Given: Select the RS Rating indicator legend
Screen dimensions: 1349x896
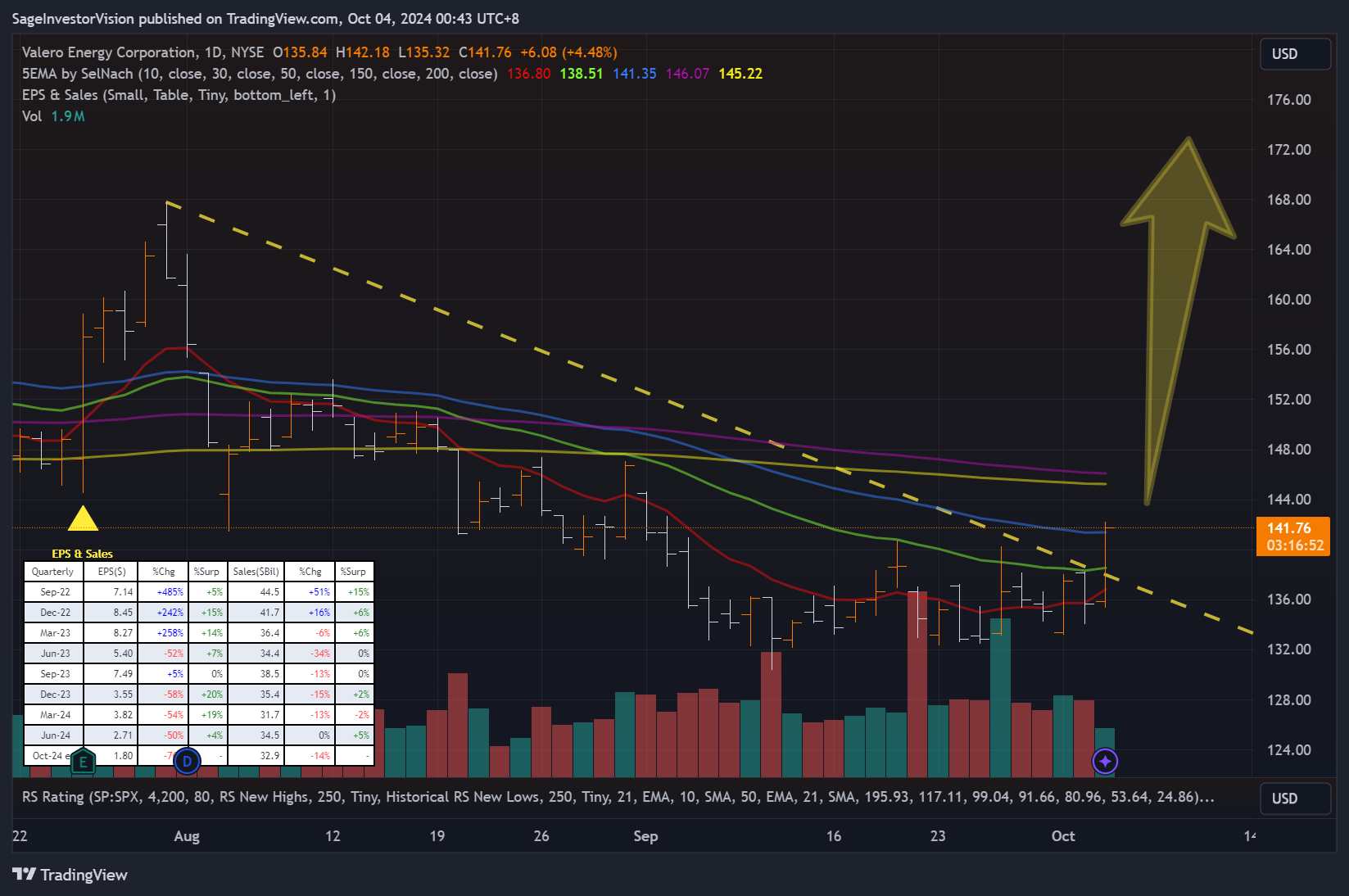Looking at the screenshot, I should point(618,797).
